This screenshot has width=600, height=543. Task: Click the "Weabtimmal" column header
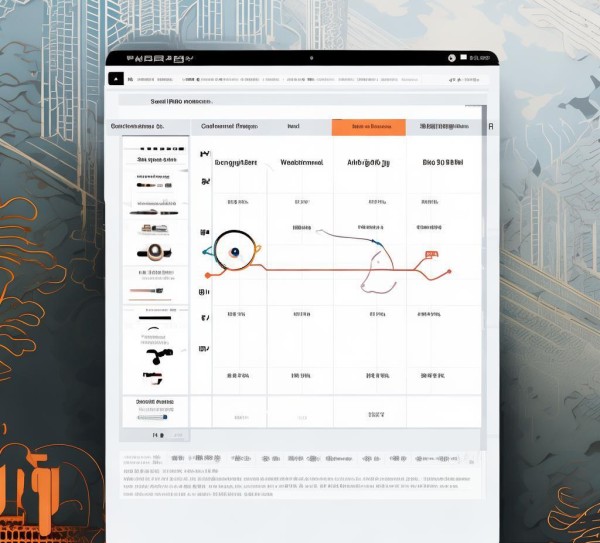click(301, 161)
